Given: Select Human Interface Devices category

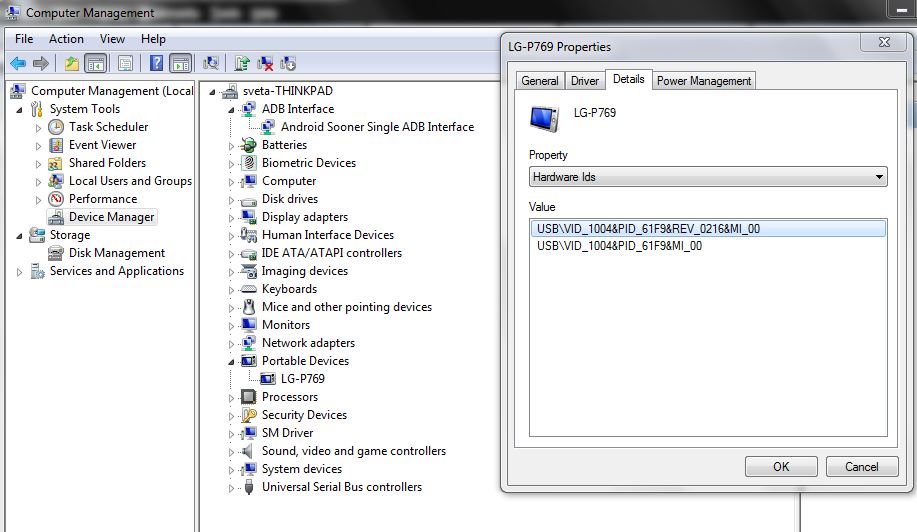Looking at the screenshot, I should (328, 235).
